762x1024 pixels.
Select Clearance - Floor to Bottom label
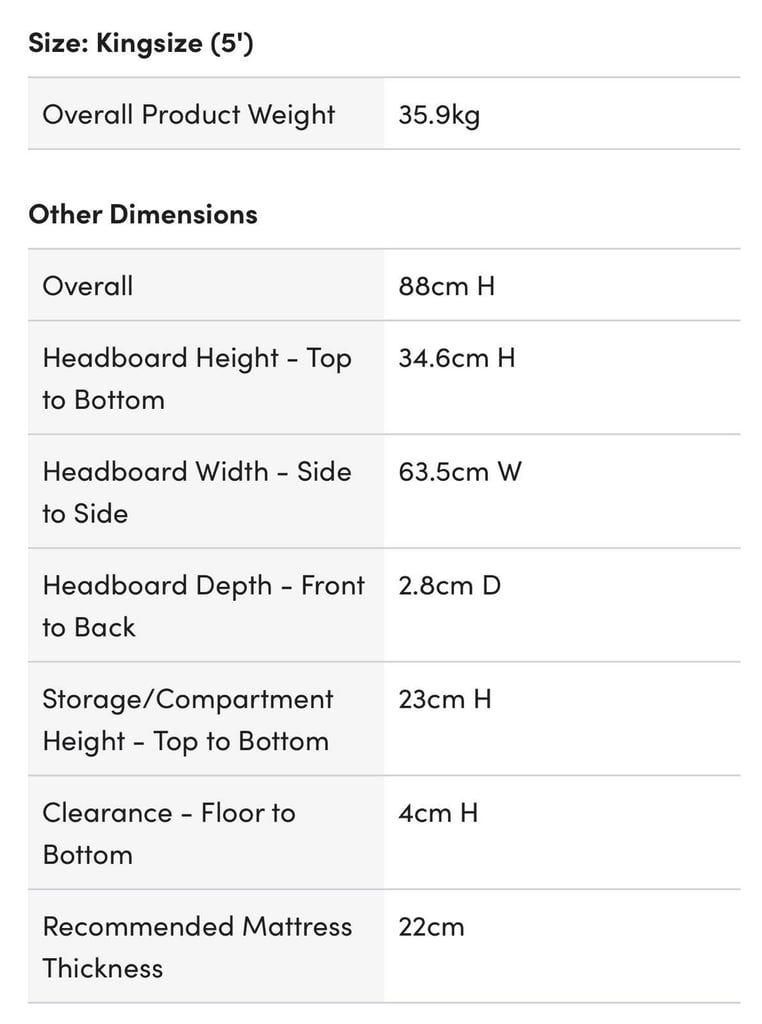click(x=169, y=833)
